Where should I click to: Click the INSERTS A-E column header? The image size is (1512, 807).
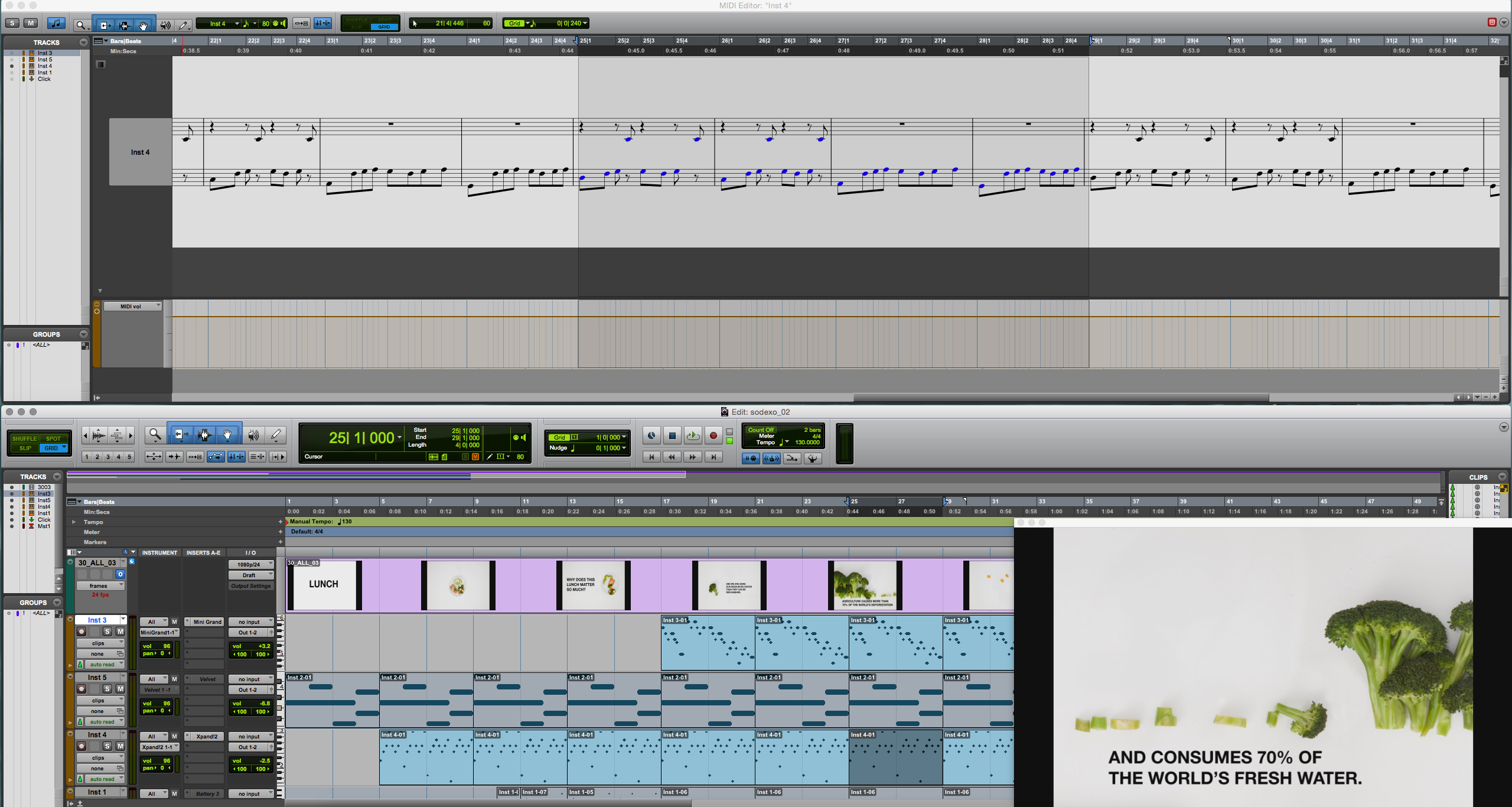pyautogui.click(x=203, y=553)
